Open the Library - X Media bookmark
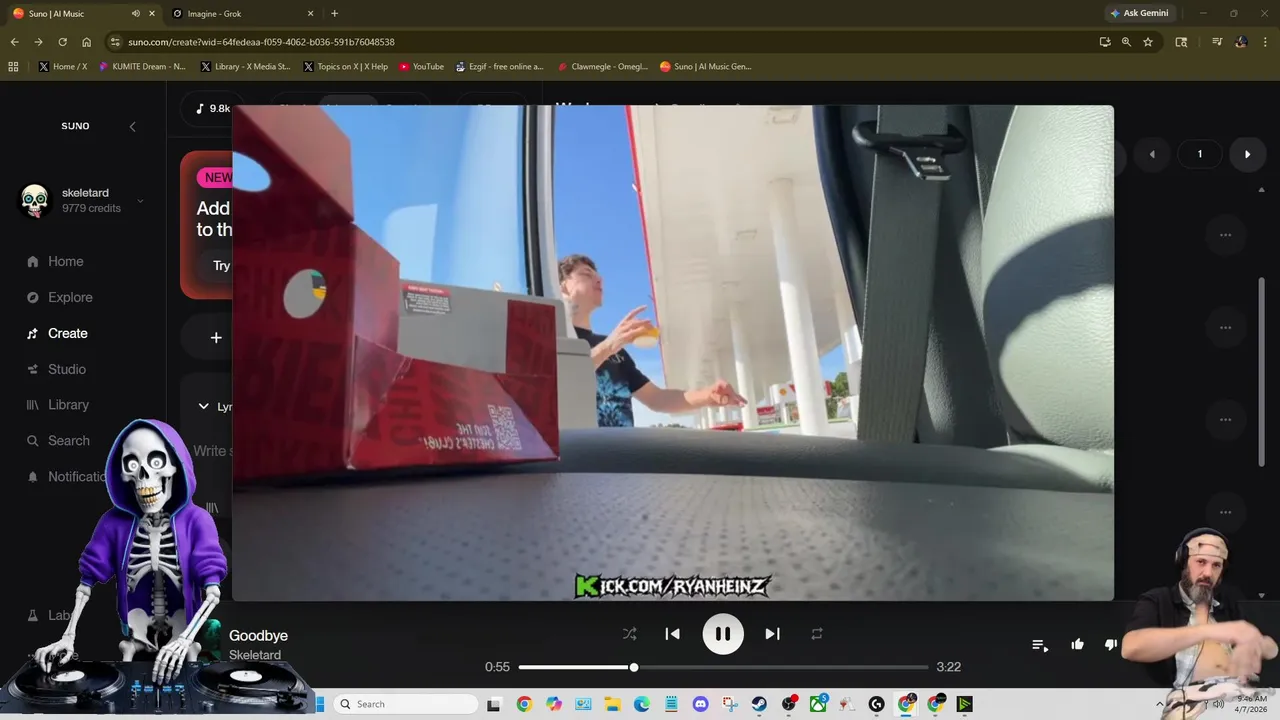The width and height of the screenshot is (1280, 720). pos(246,67)
